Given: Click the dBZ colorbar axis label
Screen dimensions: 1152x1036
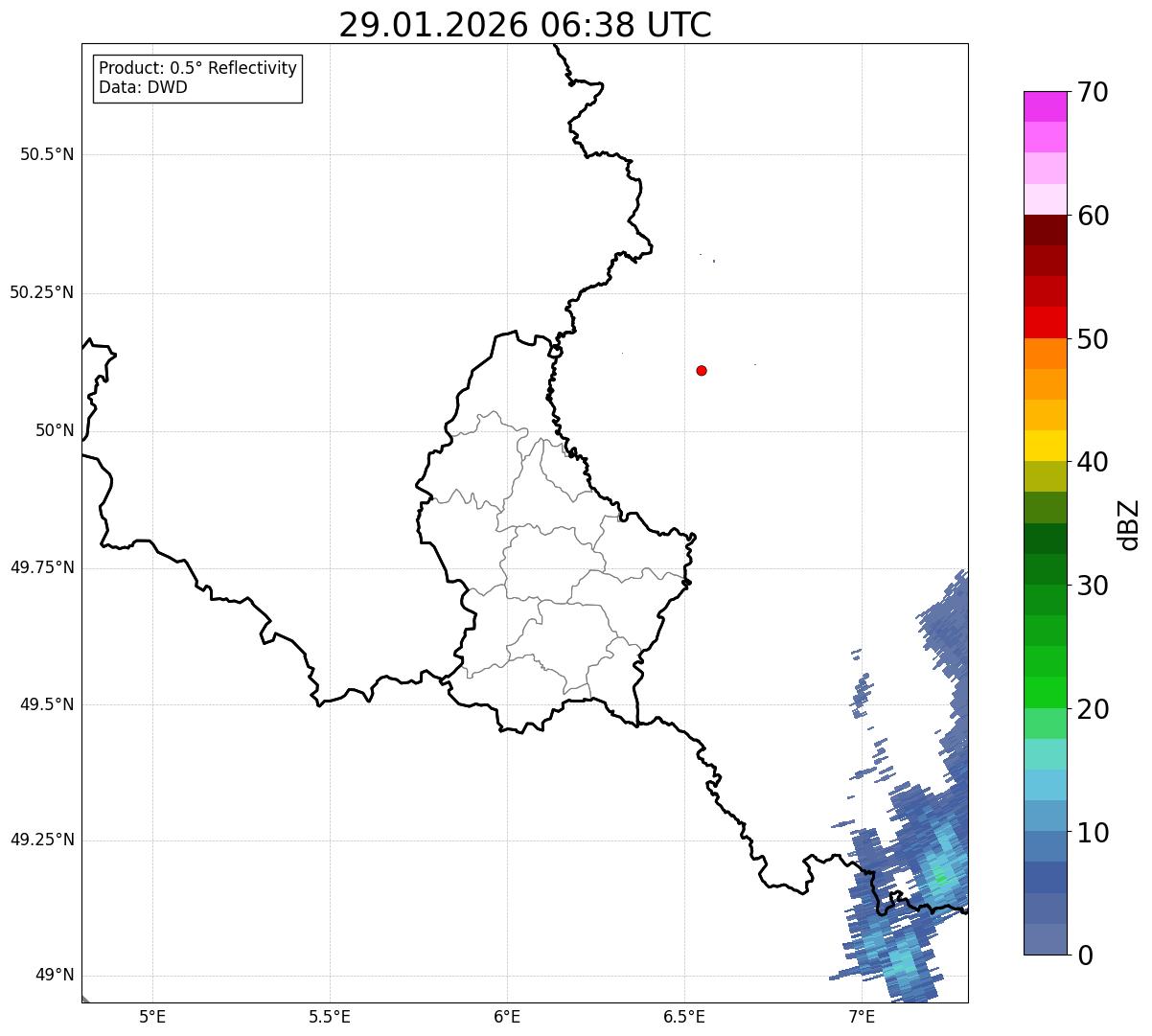Looking at the screenshot, I should click(x=1130, y=524).
